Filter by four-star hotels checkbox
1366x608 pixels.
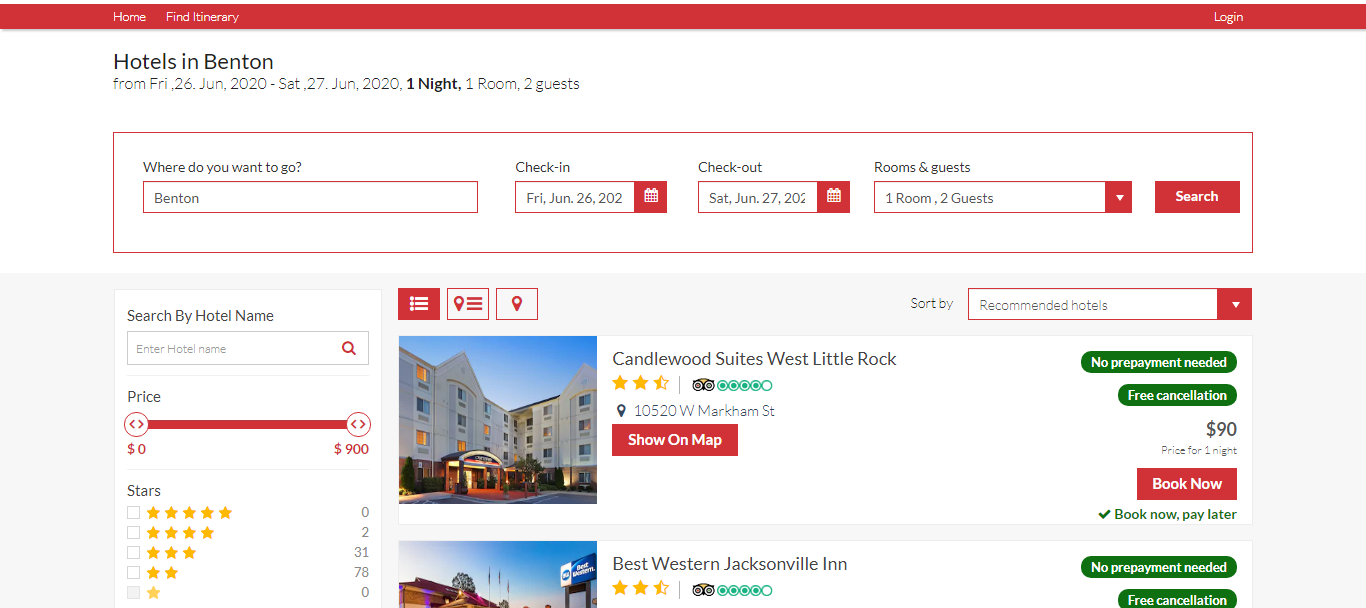[133, 533]
